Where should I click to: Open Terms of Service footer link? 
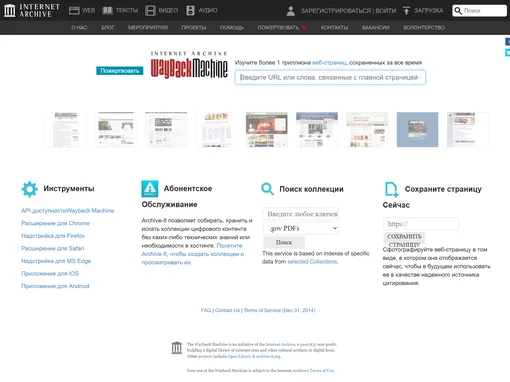click(279, 310)
